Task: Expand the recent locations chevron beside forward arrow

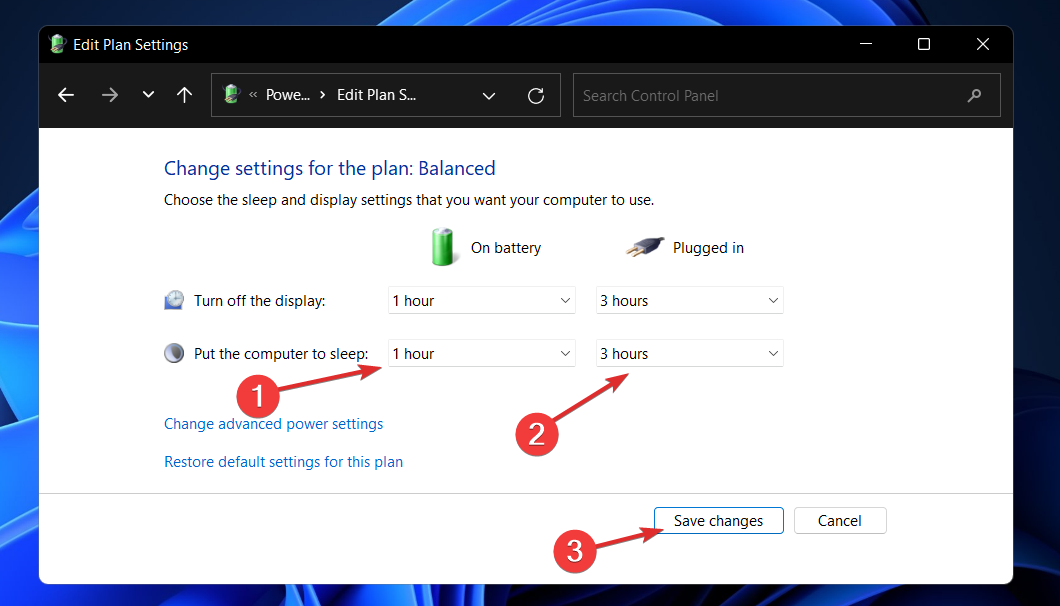Action: [148, 95]
